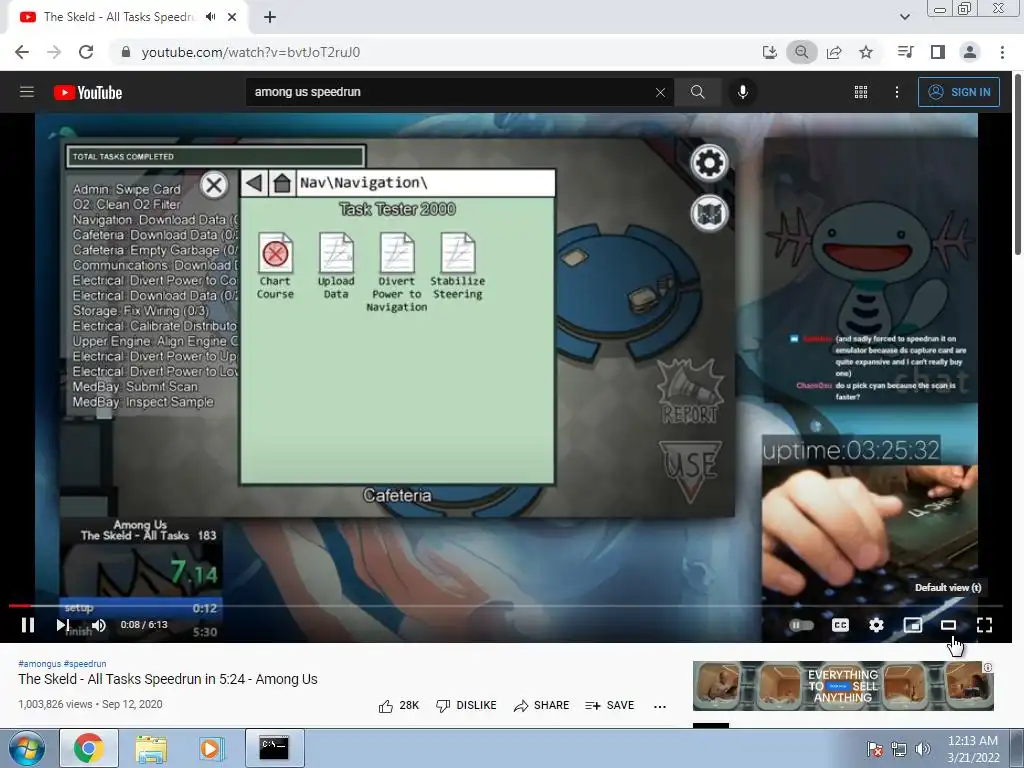Click the SIGN IN button
The image size is (1024, 768).
pos(959,92)
